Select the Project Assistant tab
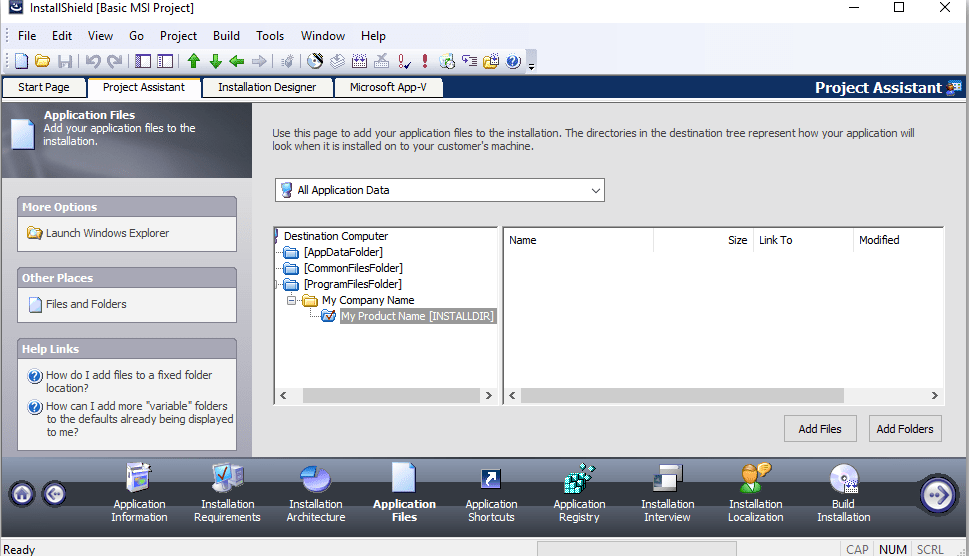The width and height of the screenshot is (969, 556). [x=144, y=87]
